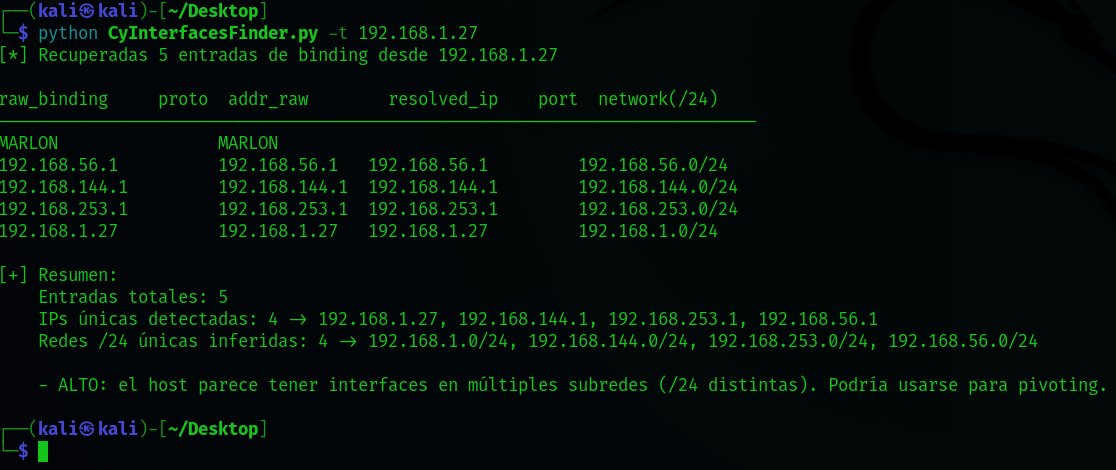Image resolution: width=1116 pixels, height=470 pixels.
Task: Click the port column header
Action: [558, 99]
